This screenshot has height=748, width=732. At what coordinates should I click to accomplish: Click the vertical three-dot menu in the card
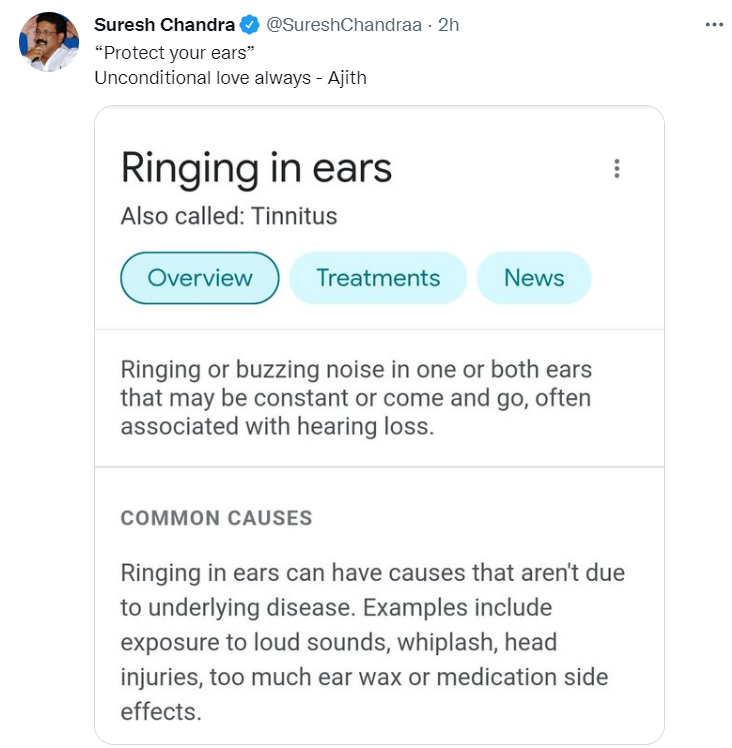point(617,168)
